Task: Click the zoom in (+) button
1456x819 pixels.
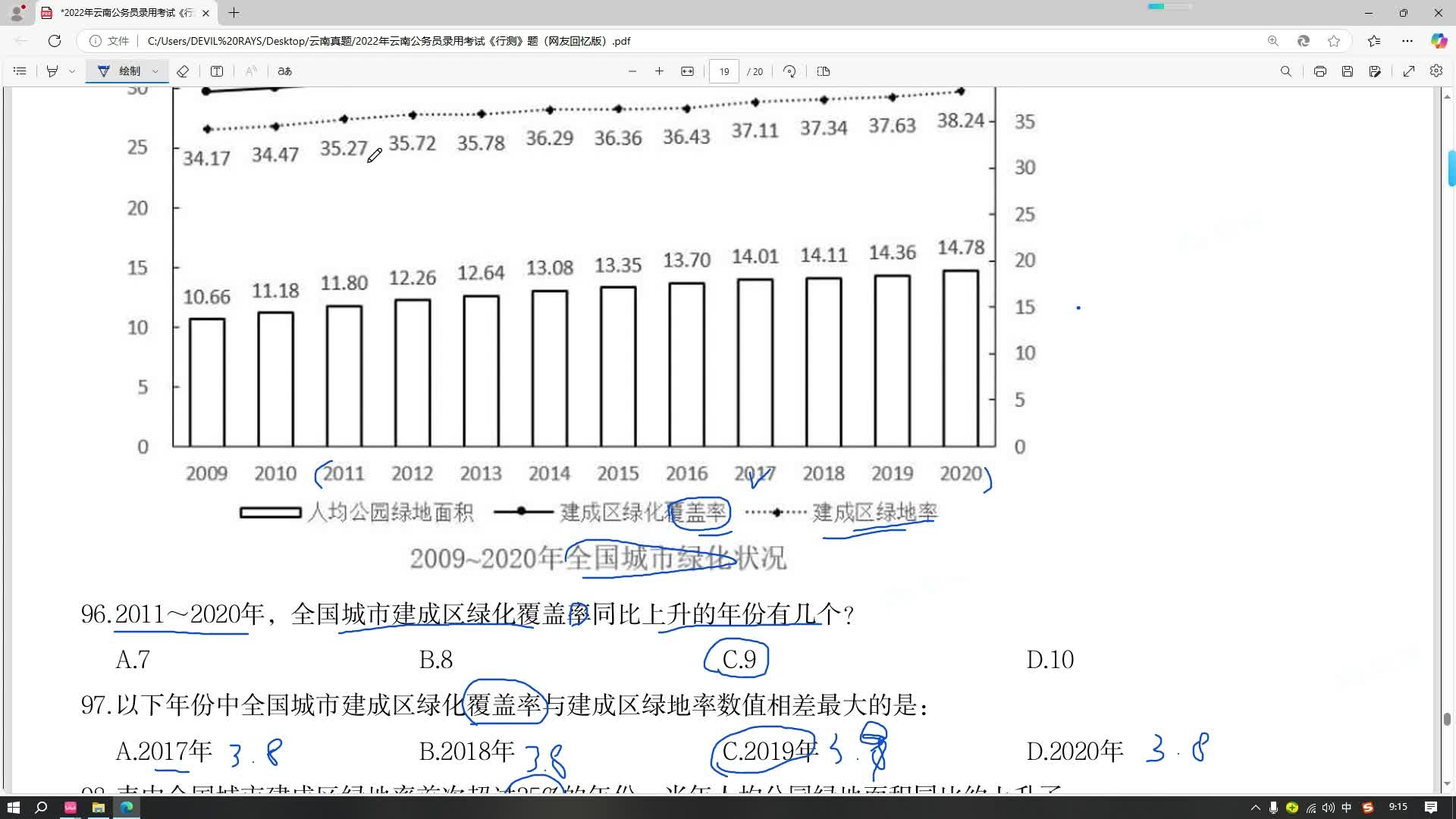Action: coord(660,71)
